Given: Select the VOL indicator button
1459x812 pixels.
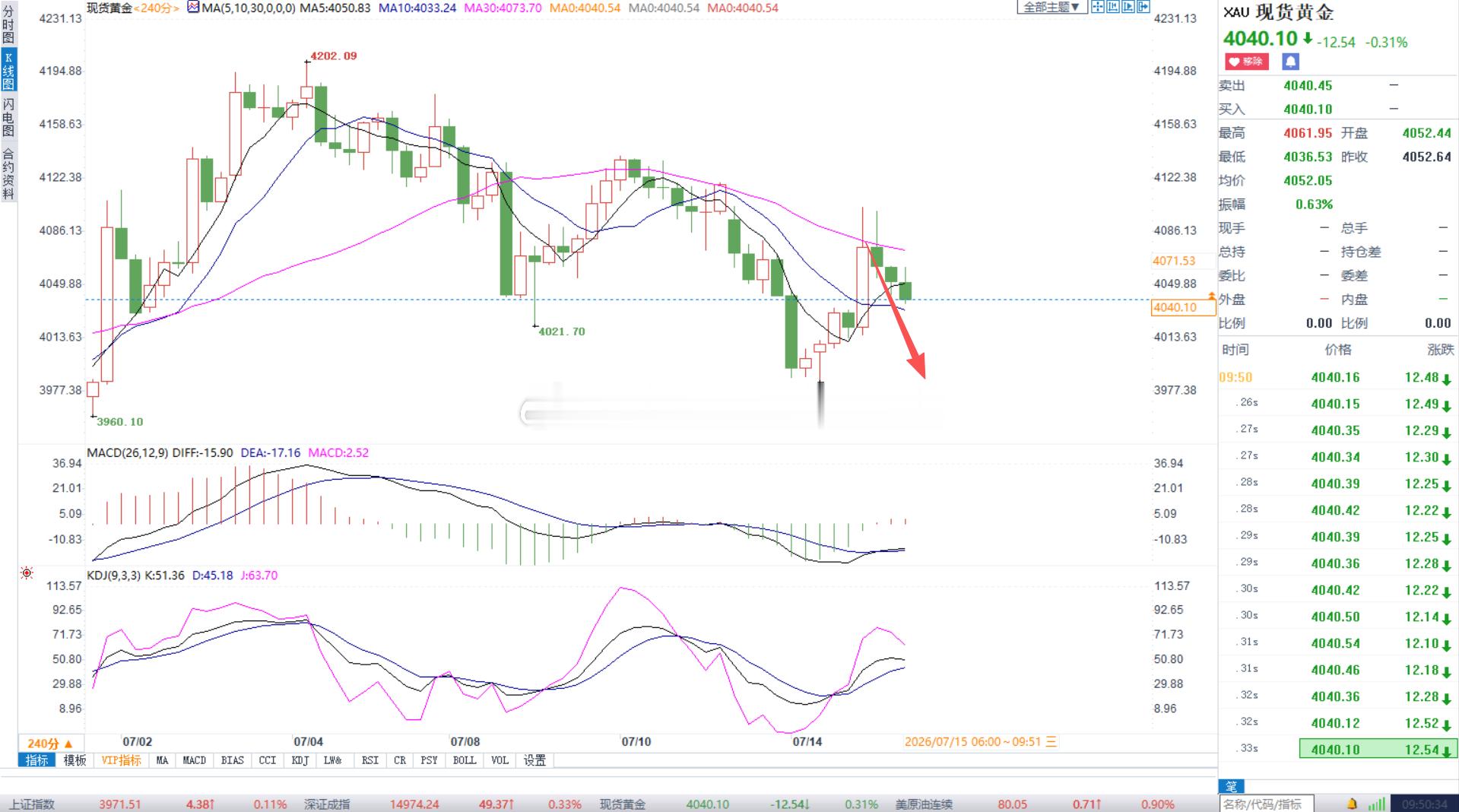Looking at the screenshot, I should point(500,760).
